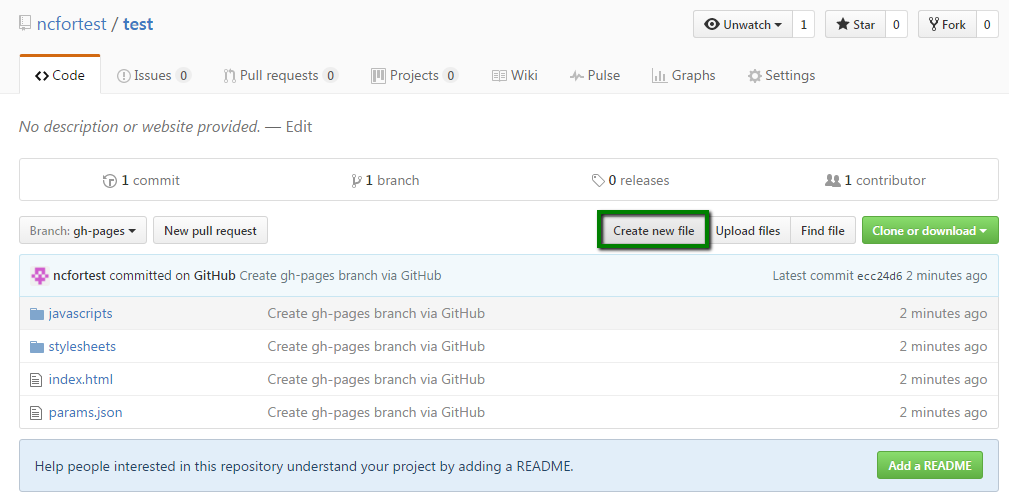Click the Create new file button

point(654,230)
